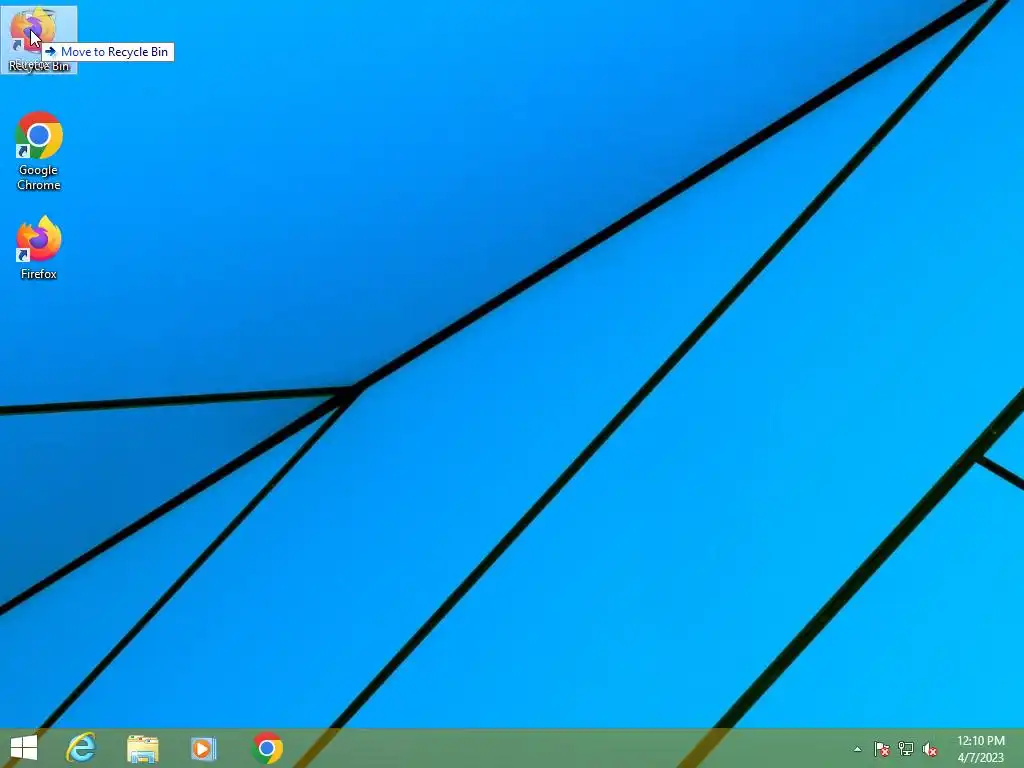This screenshot has width=1024, height=768.
Task: Show hidden system tray icons
Action: pyautogui.click(x=857, y=749)
